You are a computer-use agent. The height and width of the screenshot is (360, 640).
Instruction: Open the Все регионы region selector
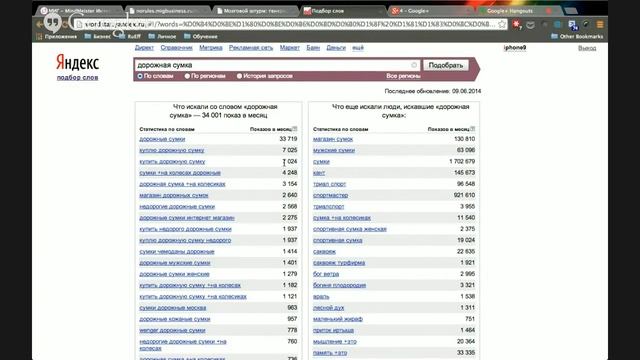[x=403, y=76]
